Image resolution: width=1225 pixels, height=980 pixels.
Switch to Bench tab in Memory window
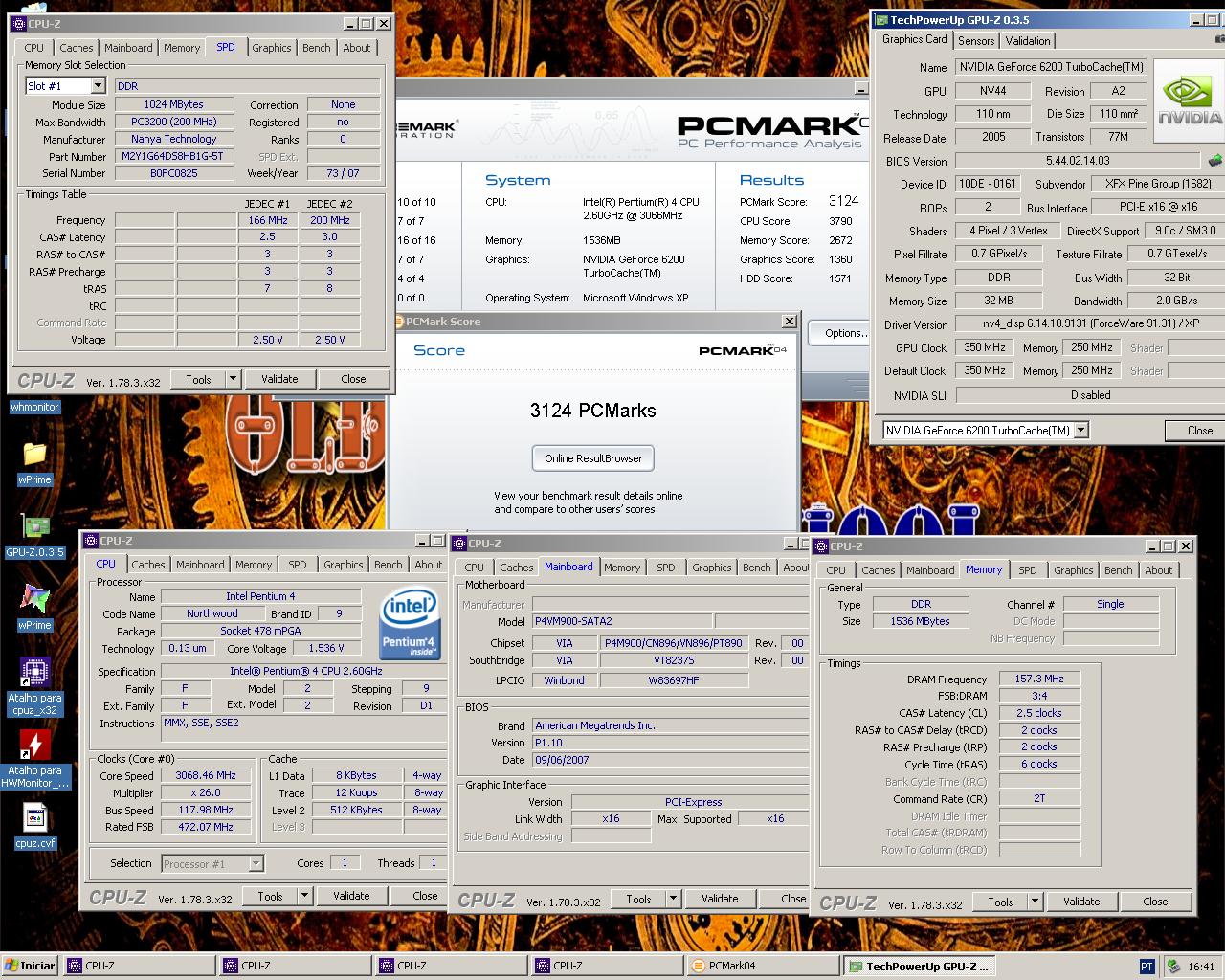pos(1118,570)
